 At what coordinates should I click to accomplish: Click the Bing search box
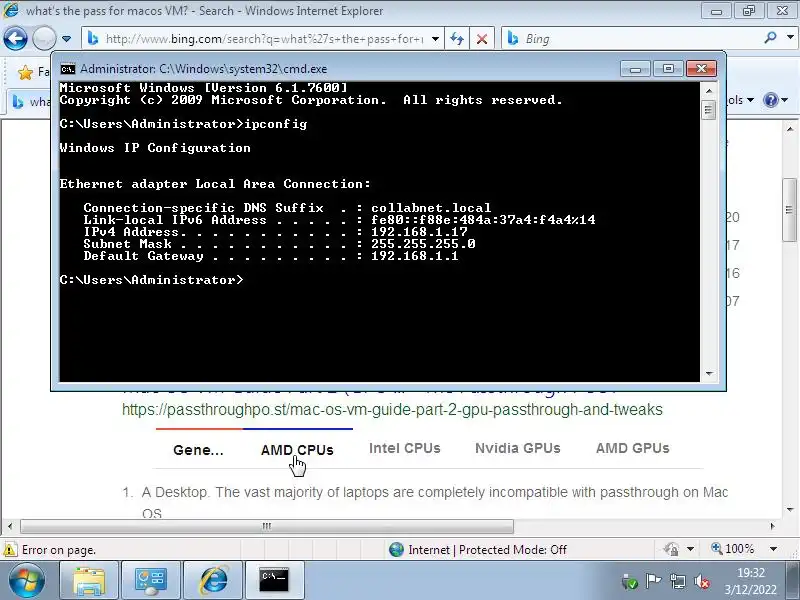(633, 39)
